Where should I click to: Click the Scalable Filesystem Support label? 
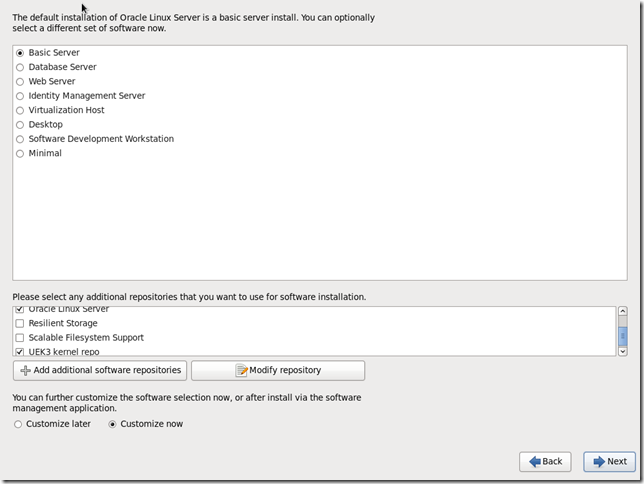[86, 338]
